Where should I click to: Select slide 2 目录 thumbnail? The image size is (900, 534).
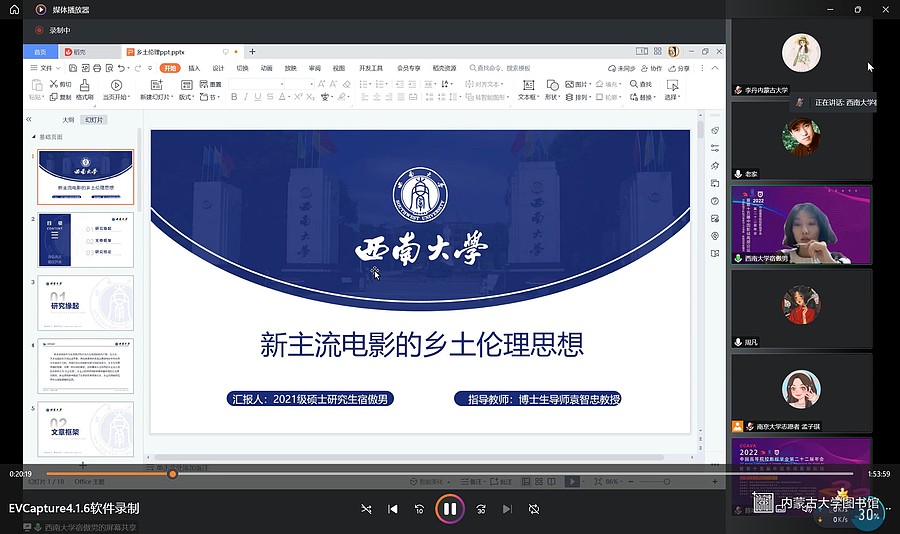86,240
